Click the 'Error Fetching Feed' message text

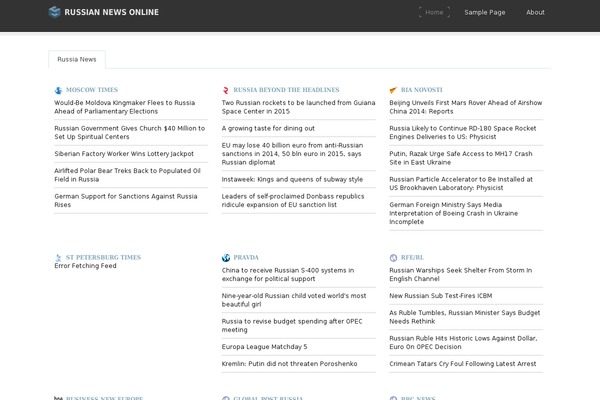(x=85, y=266)
